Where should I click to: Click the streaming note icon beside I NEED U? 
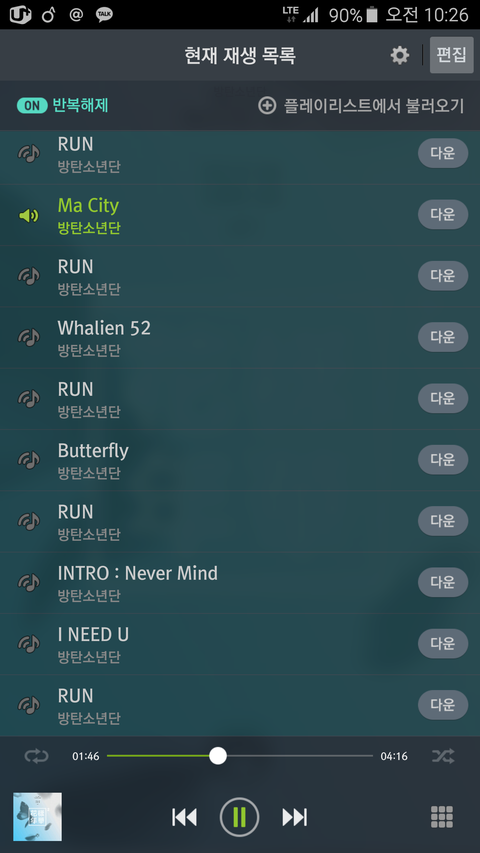click(29, 644)
